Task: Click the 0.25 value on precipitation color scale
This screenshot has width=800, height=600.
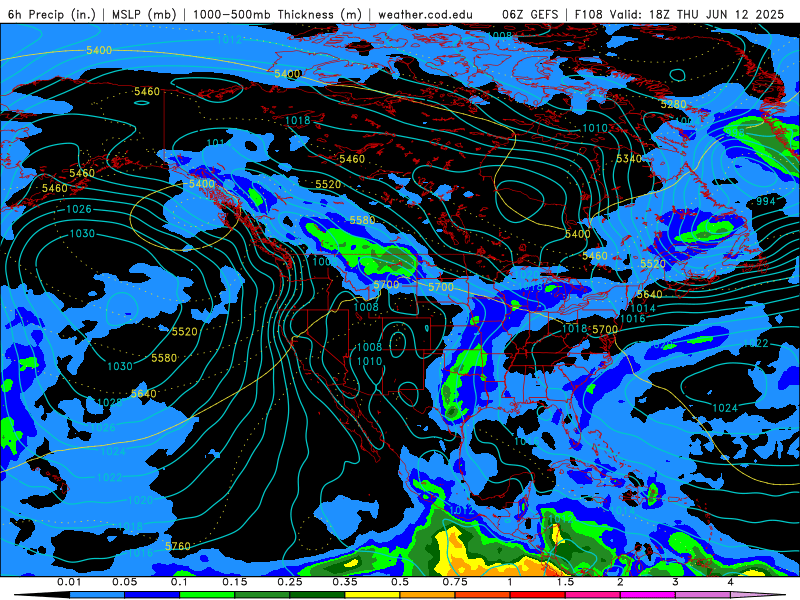Action: 290,582
